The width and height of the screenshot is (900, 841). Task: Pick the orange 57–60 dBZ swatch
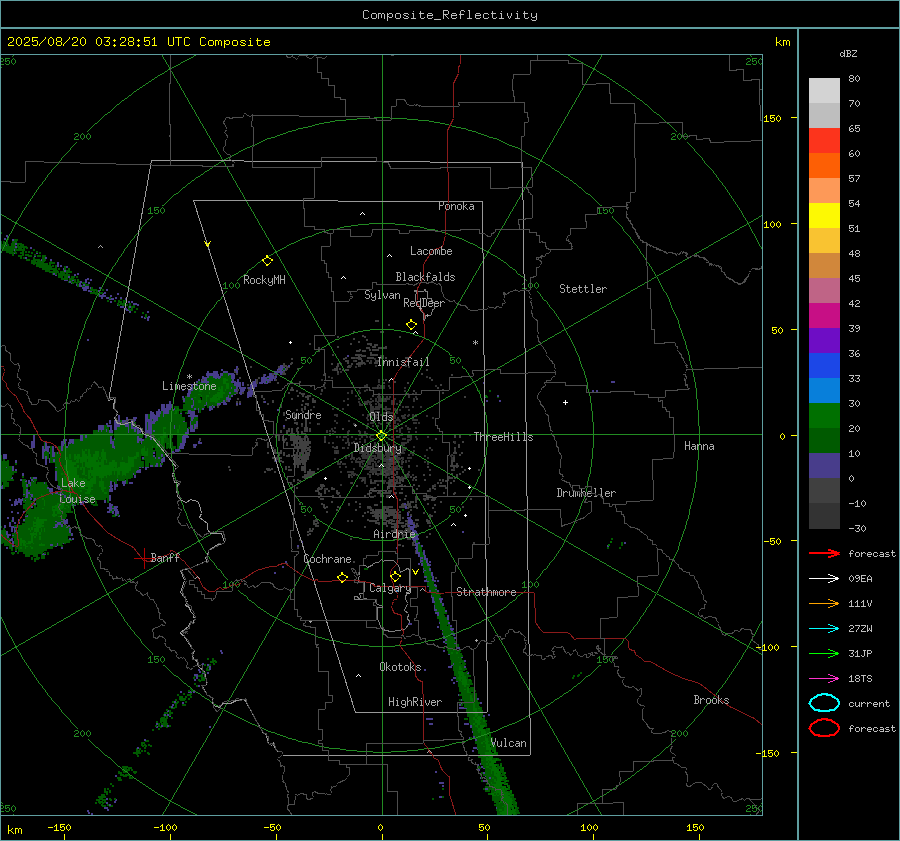coord(824,166)
